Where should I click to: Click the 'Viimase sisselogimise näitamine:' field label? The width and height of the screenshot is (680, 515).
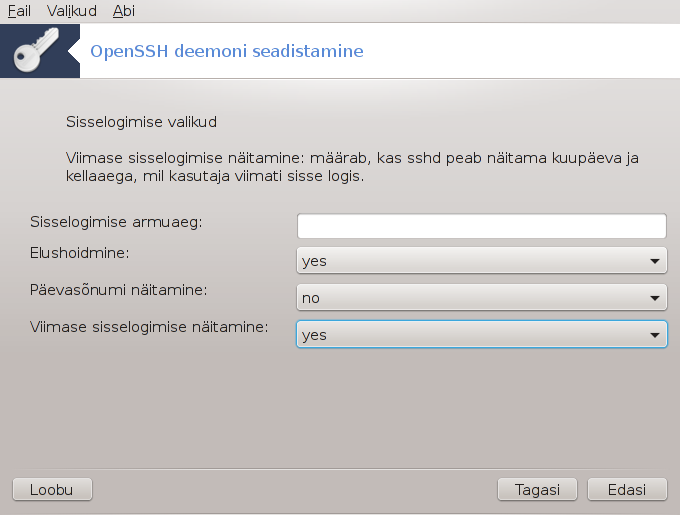point(149,327)
